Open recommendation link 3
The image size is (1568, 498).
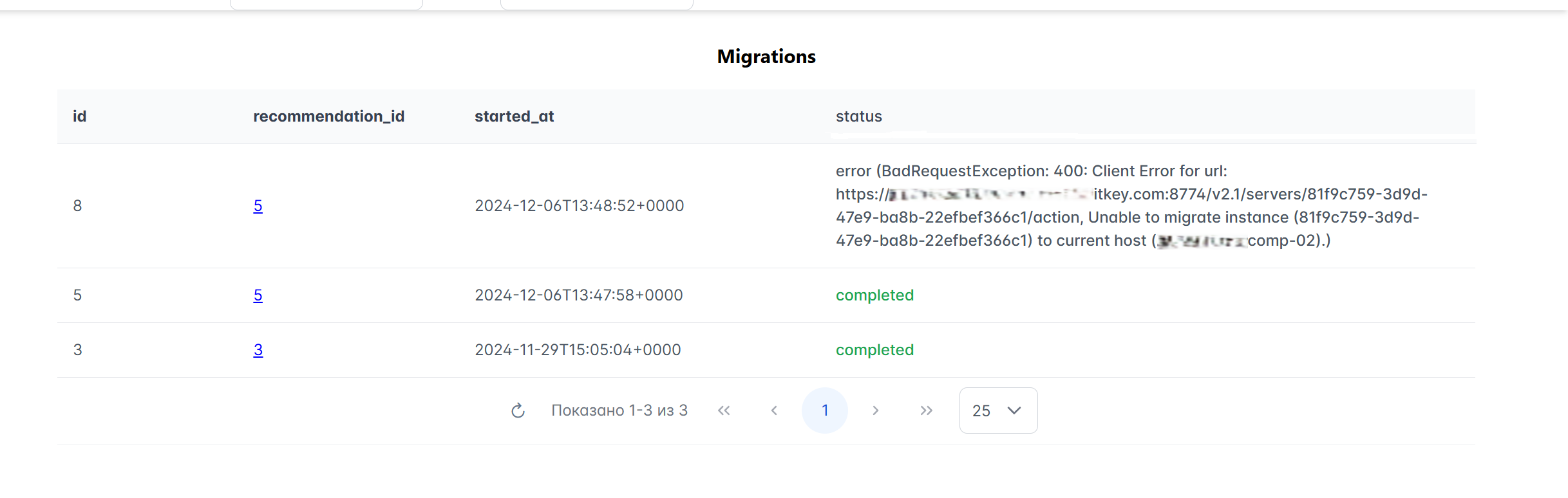pos(258,350)
